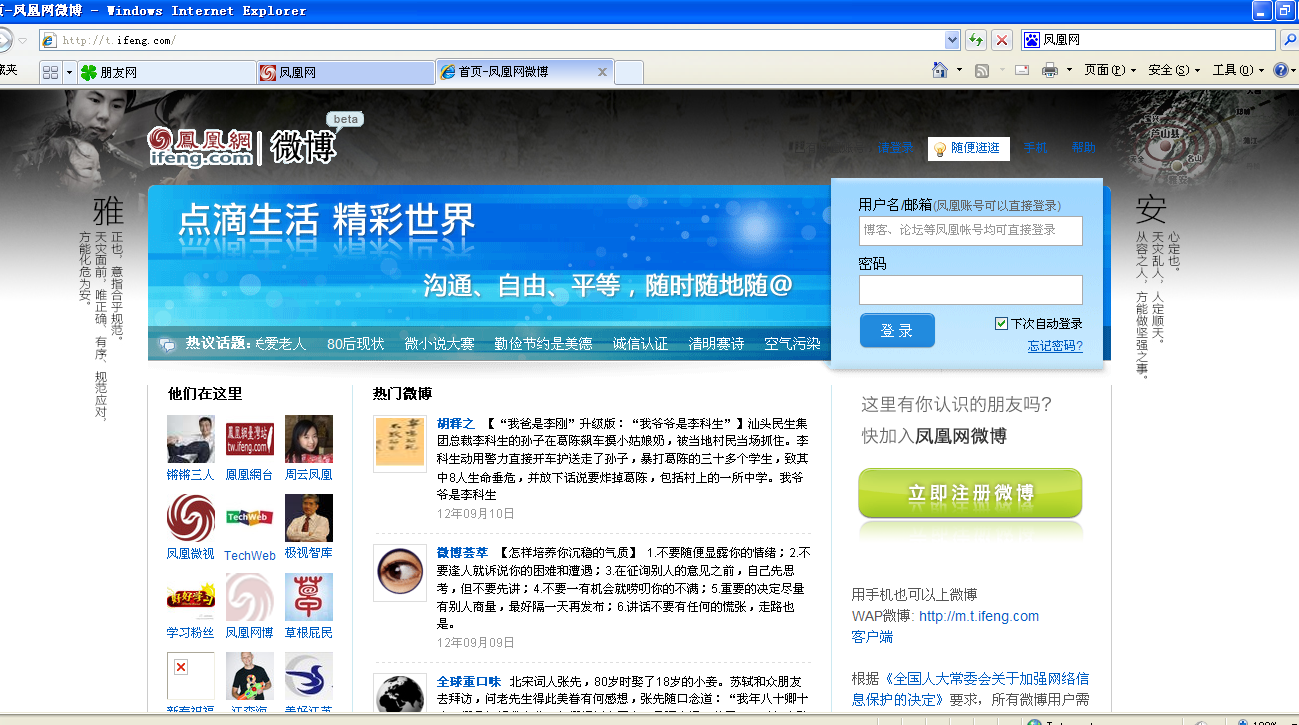
Task: Click the 凤凰网博 faded swirl avatar
Action: [x=249, y=597]
